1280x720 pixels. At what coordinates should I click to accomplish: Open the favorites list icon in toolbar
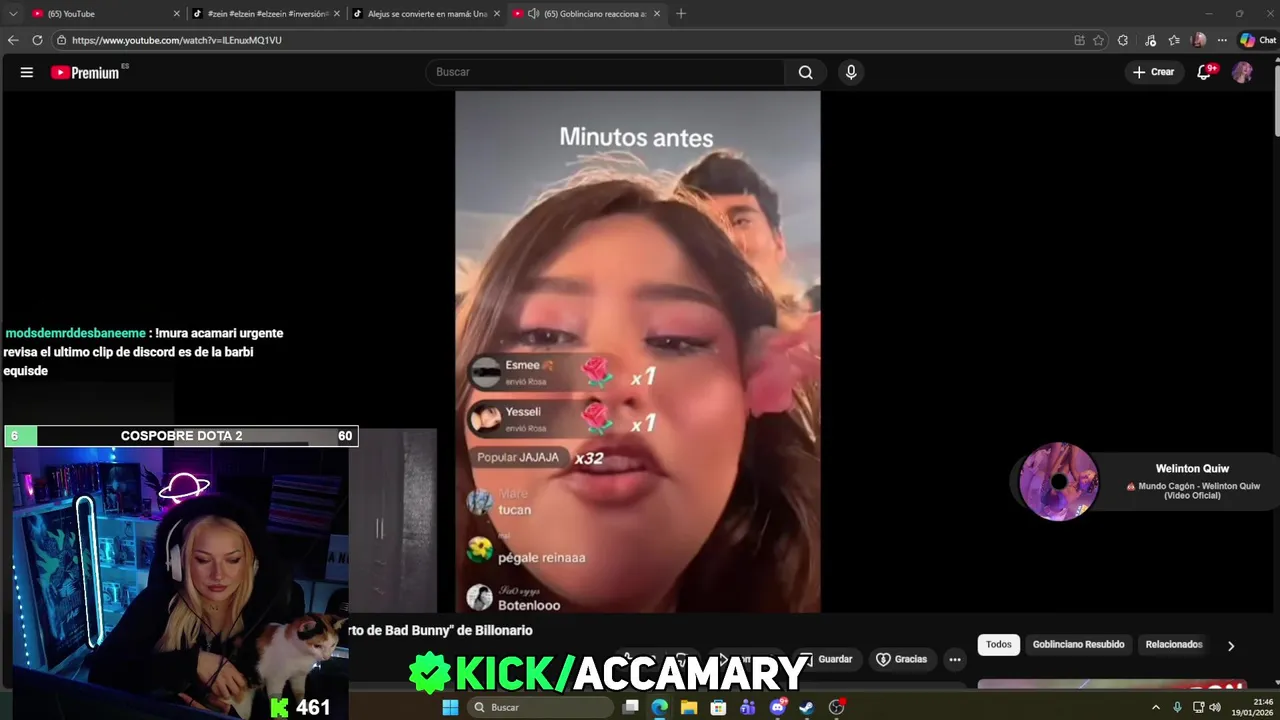pos(1174,40)
